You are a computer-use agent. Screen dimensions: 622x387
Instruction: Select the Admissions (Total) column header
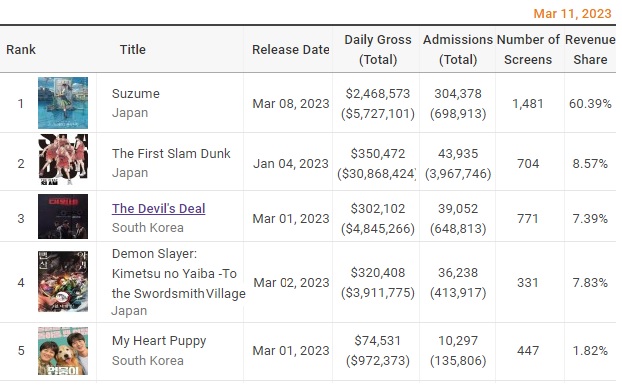pos(458,50)
